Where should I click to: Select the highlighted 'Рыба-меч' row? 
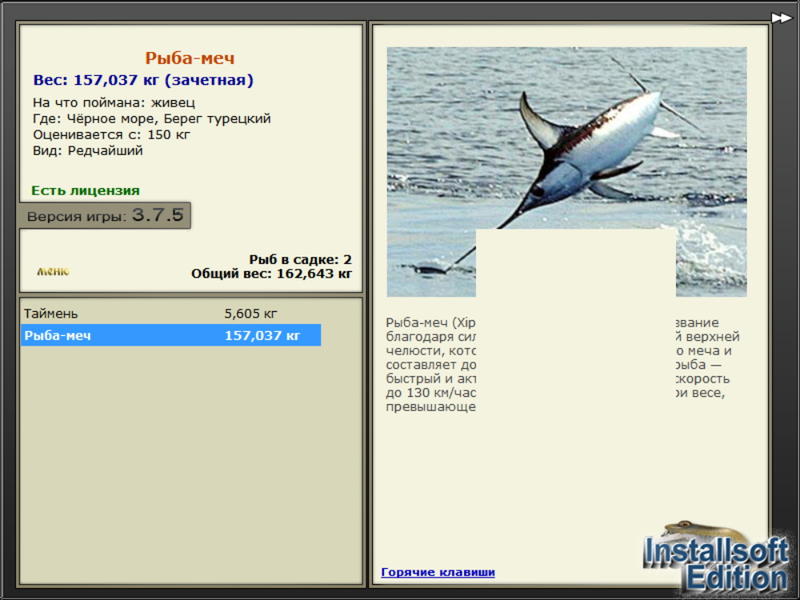[171, 335]
